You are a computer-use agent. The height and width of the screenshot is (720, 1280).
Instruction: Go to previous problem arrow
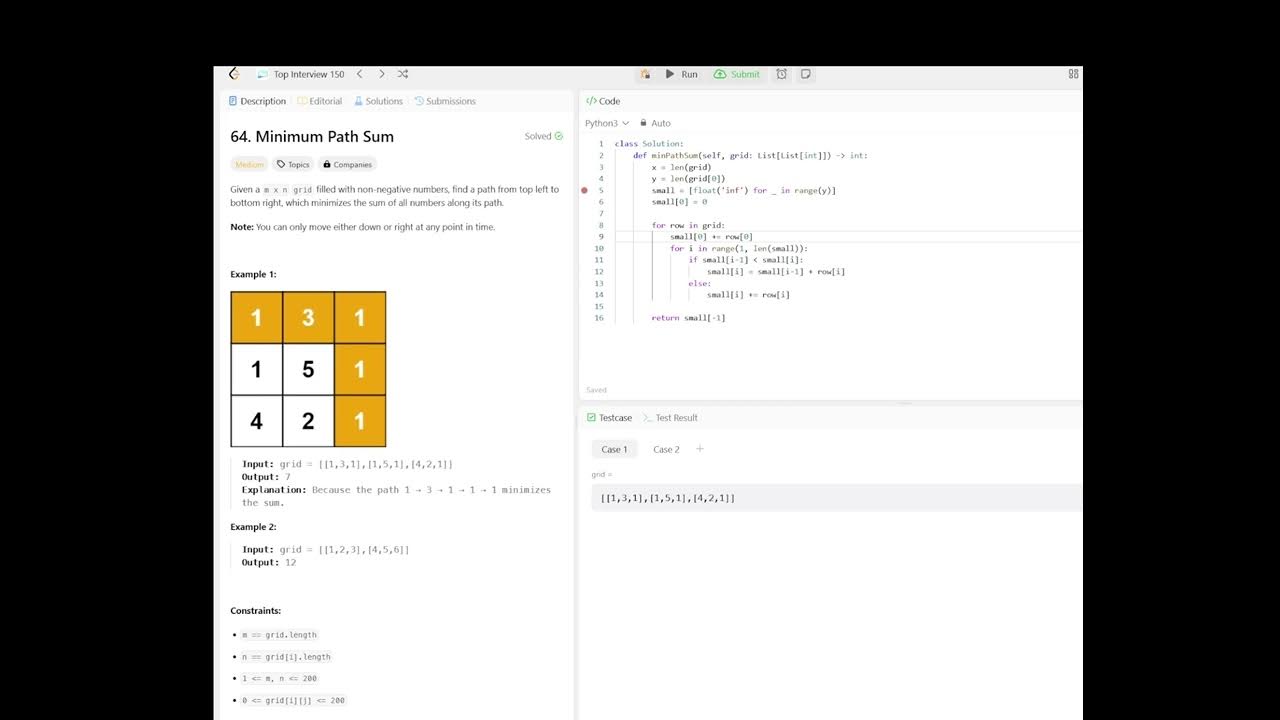point(360,74)
